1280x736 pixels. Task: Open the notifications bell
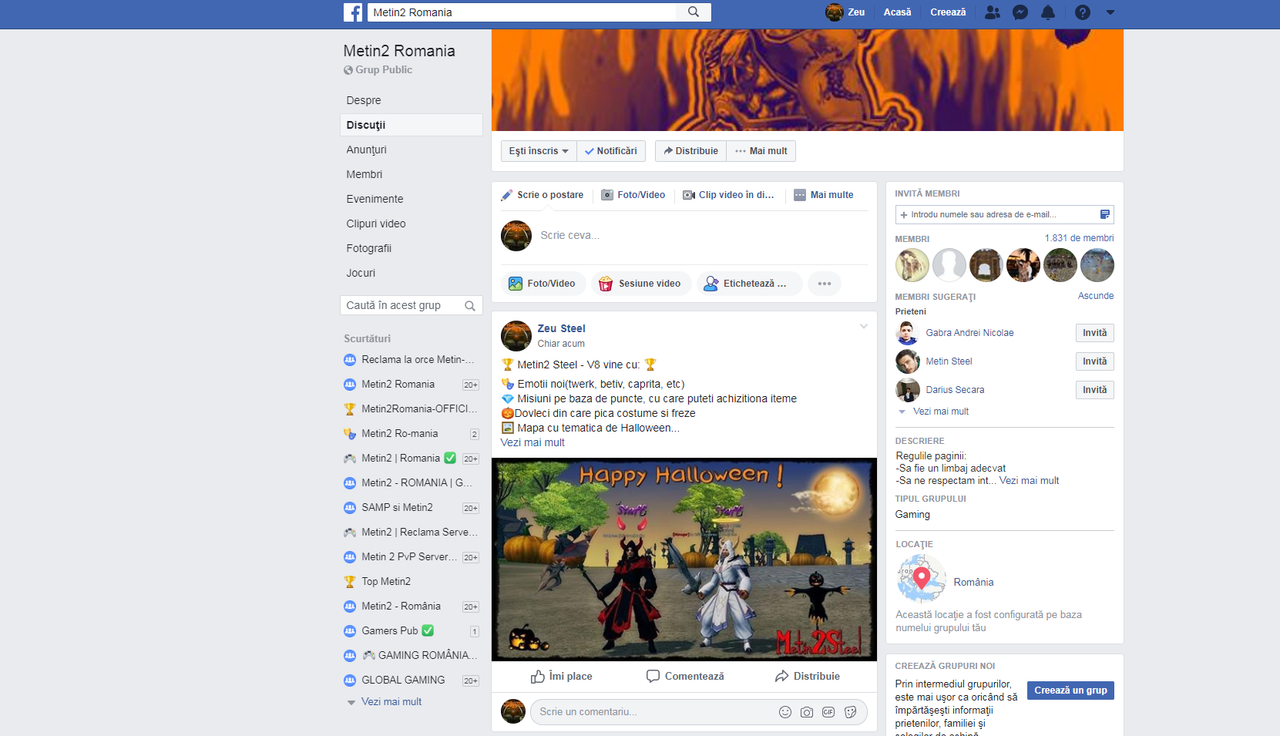click(x=1048, y=12)
